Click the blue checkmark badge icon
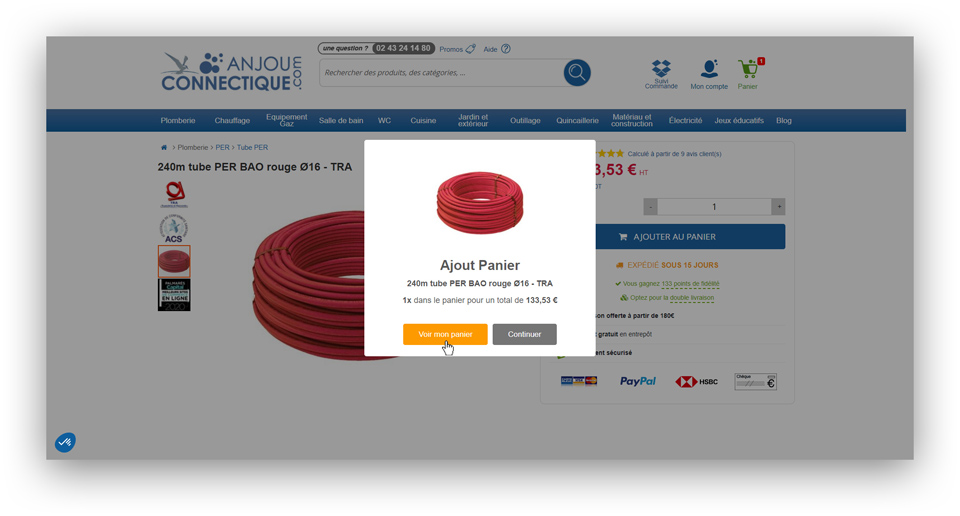This screenshot has width=960, height=516. point(66,442)
